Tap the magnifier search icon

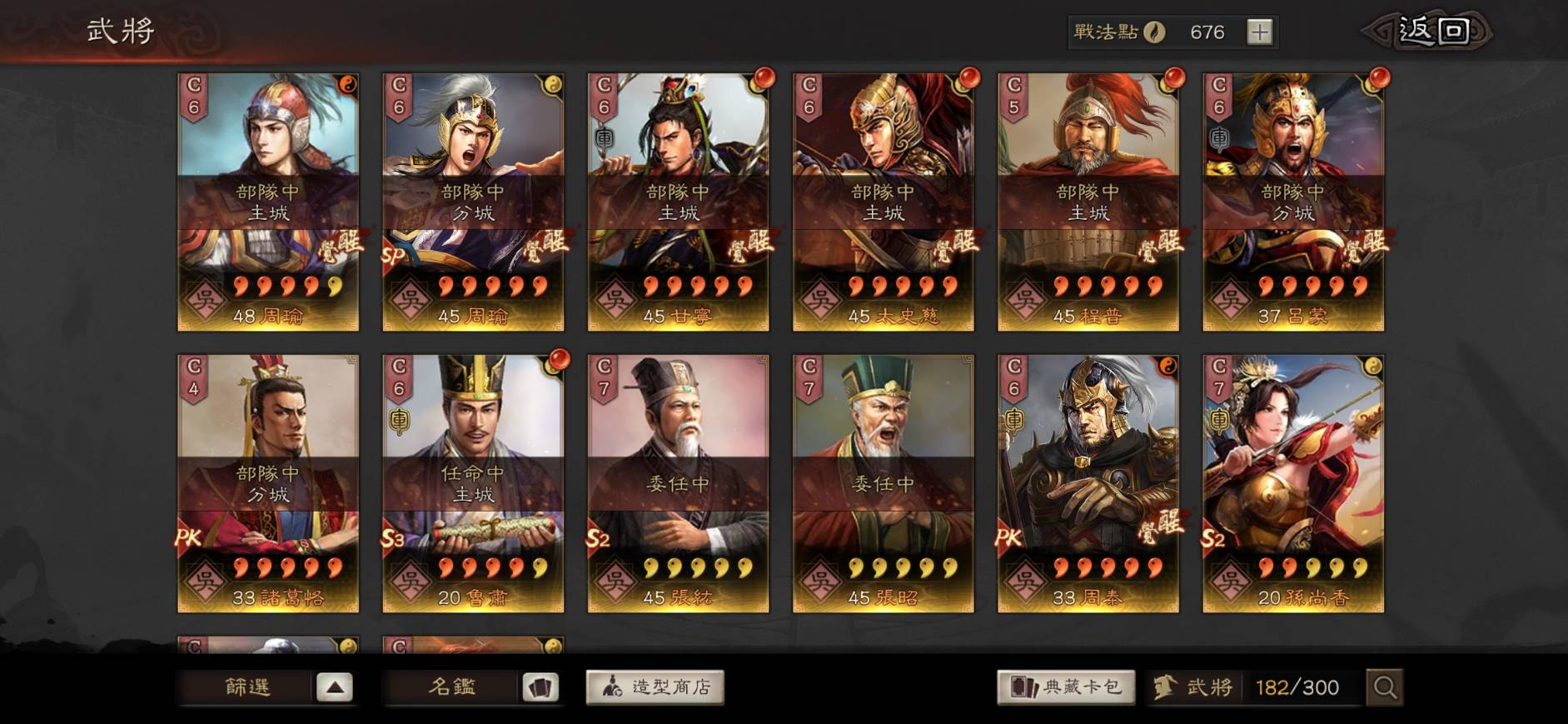[x=1385, y=687]
